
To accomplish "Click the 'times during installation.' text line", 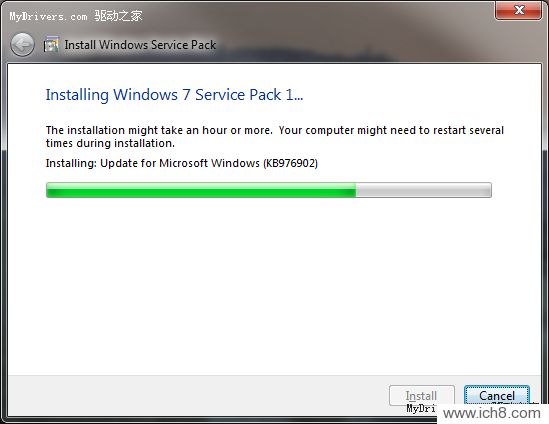I will tap(110, 143).
